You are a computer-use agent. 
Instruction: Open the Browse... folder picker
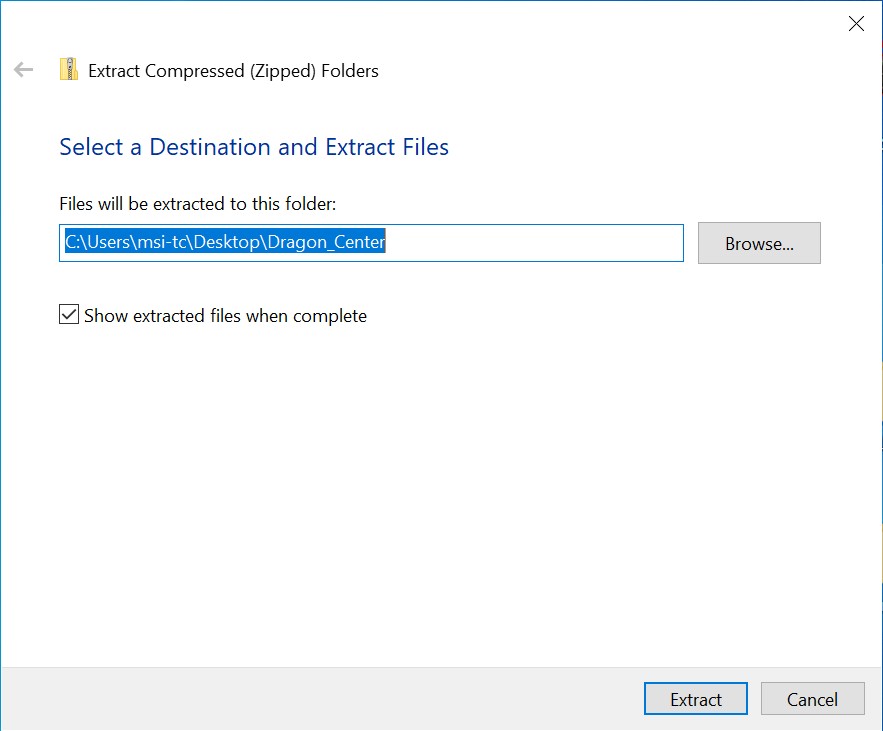(759, 243)
